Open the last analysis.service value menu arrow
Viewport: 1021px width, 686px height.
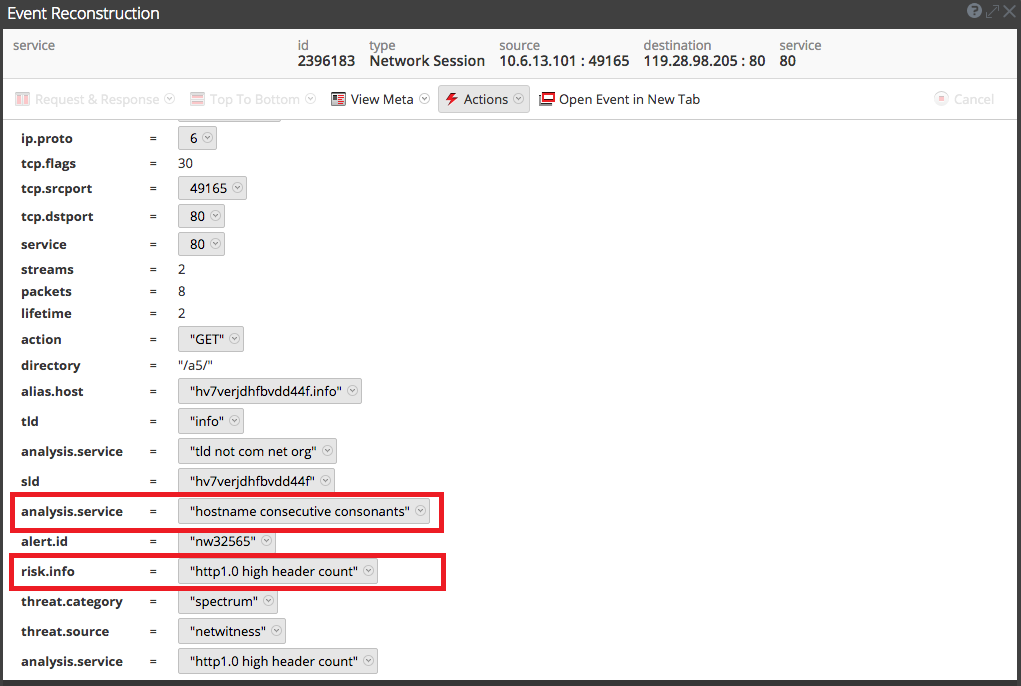369,661
